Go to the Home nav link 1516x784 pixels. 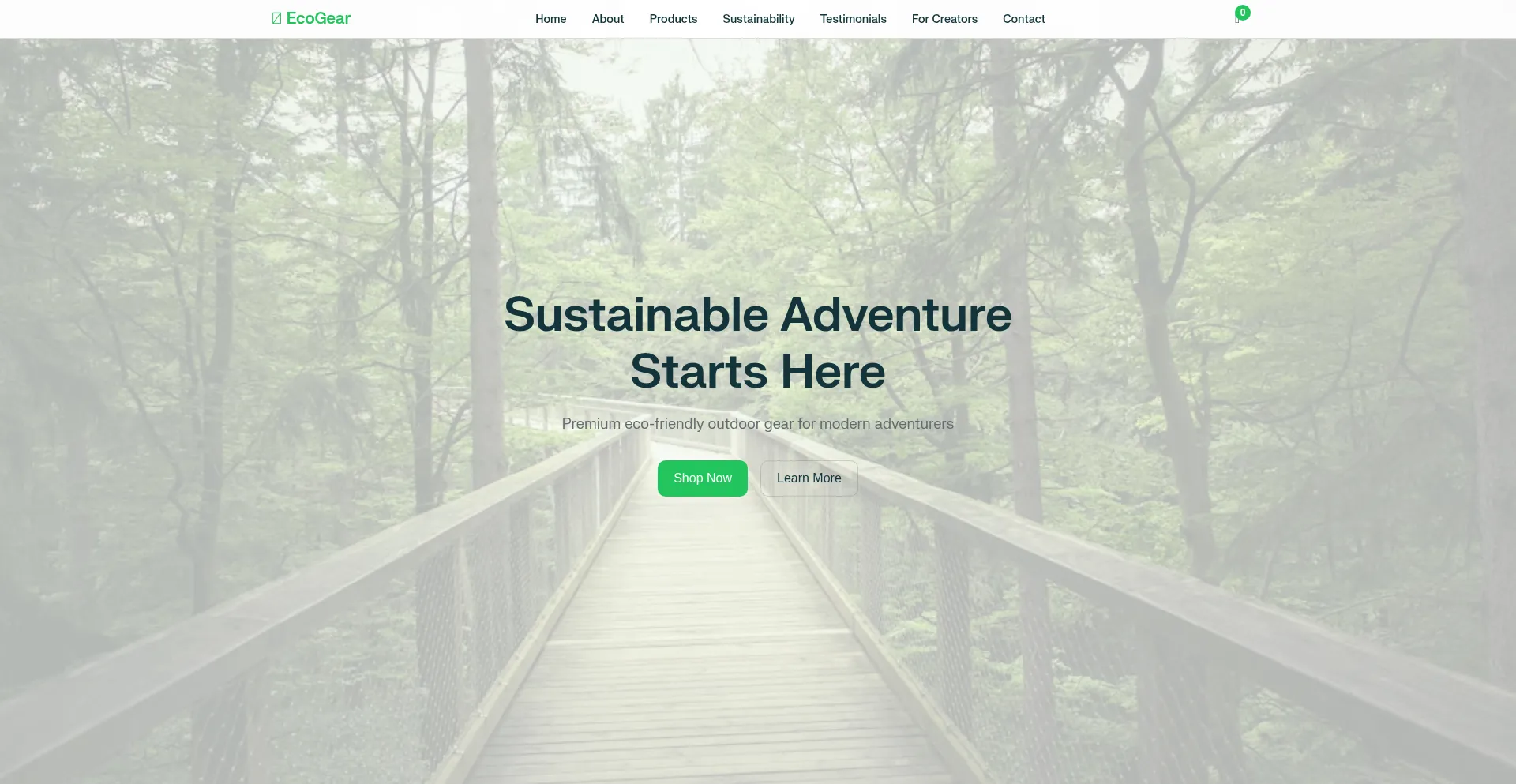(x=550, y=19)
